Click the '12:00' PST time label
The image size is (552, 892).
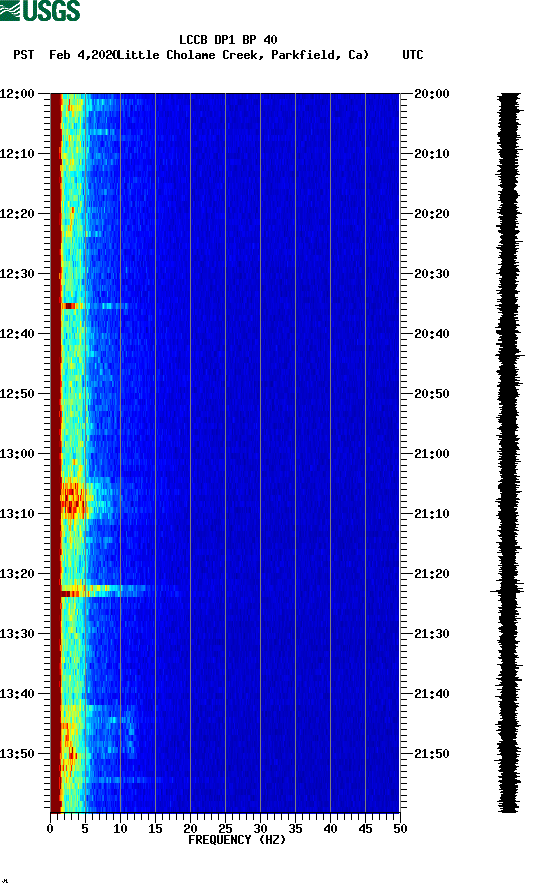click(x=17, y=93)
